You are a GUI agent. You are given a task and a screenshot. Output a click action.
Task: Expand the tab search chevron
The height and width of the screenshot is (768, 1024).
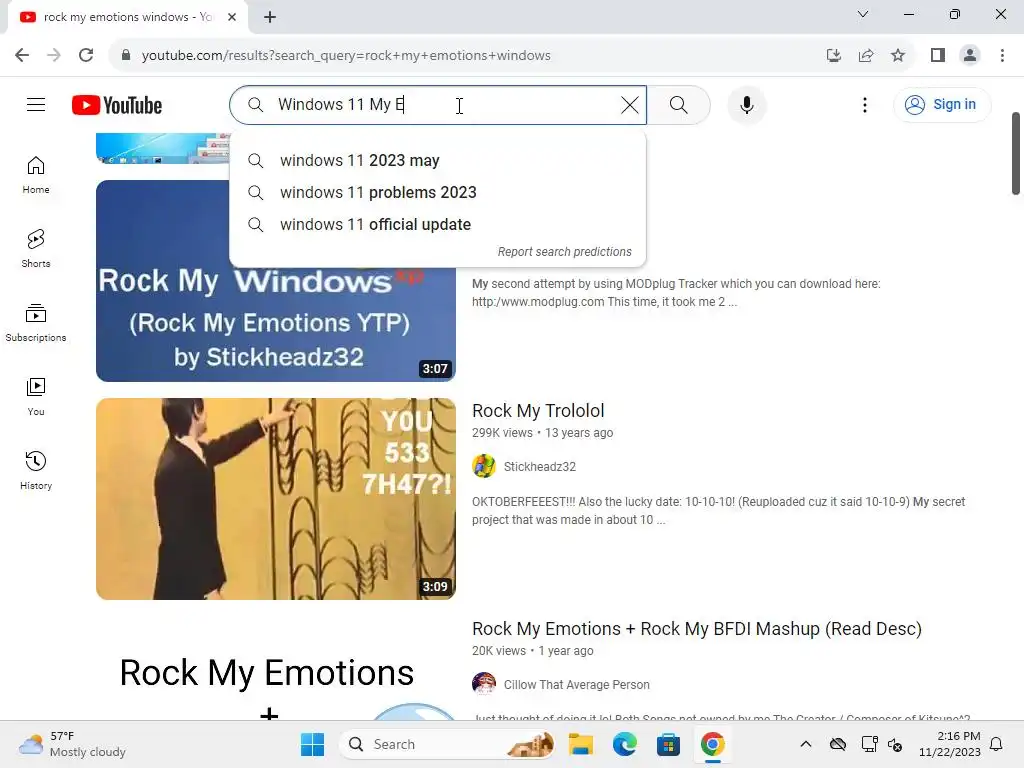point(863,14)
